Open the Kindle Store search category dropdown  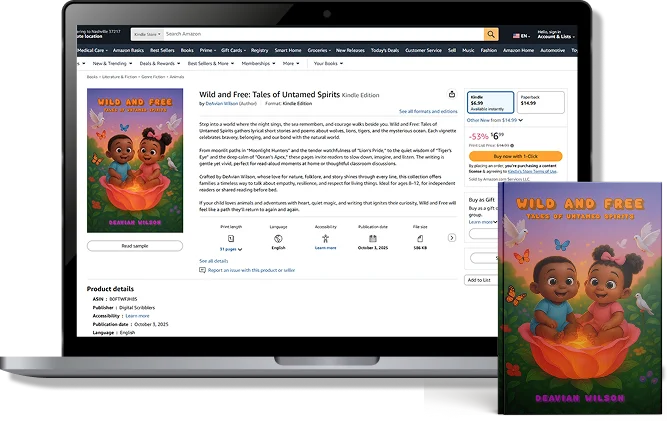(x=147, y=34)
